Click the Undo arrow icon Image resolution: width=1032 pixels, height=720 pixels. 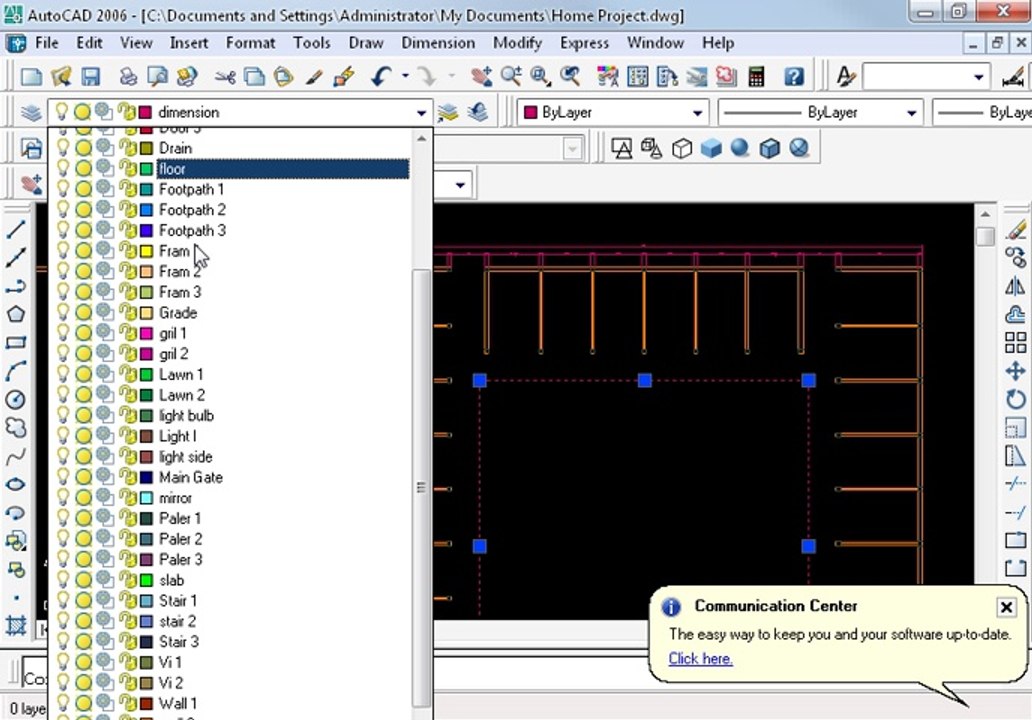(382, 76)
